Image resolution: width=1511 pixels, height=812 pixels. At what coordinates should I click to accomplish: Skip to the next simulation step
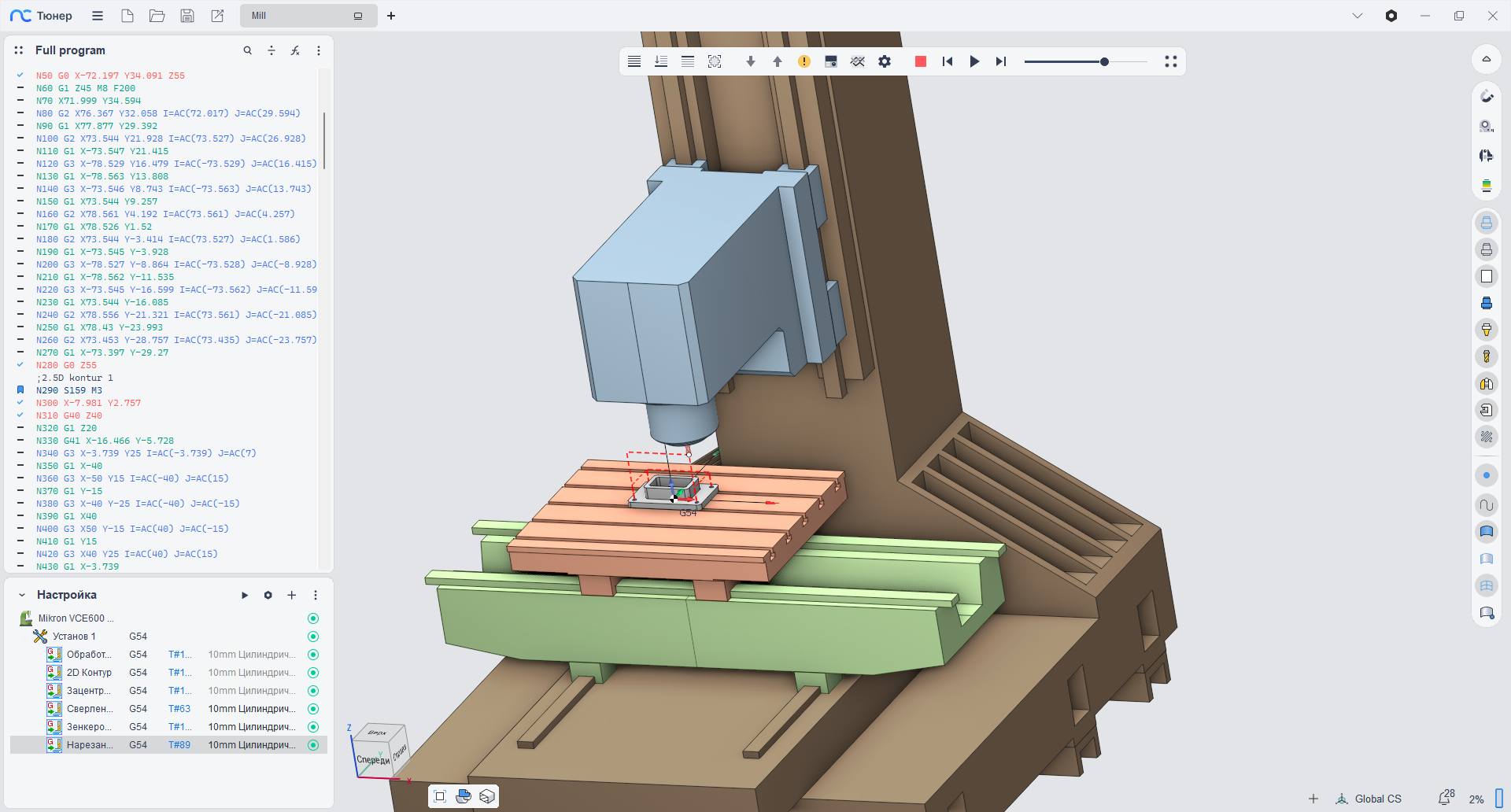click(1000, 61)
